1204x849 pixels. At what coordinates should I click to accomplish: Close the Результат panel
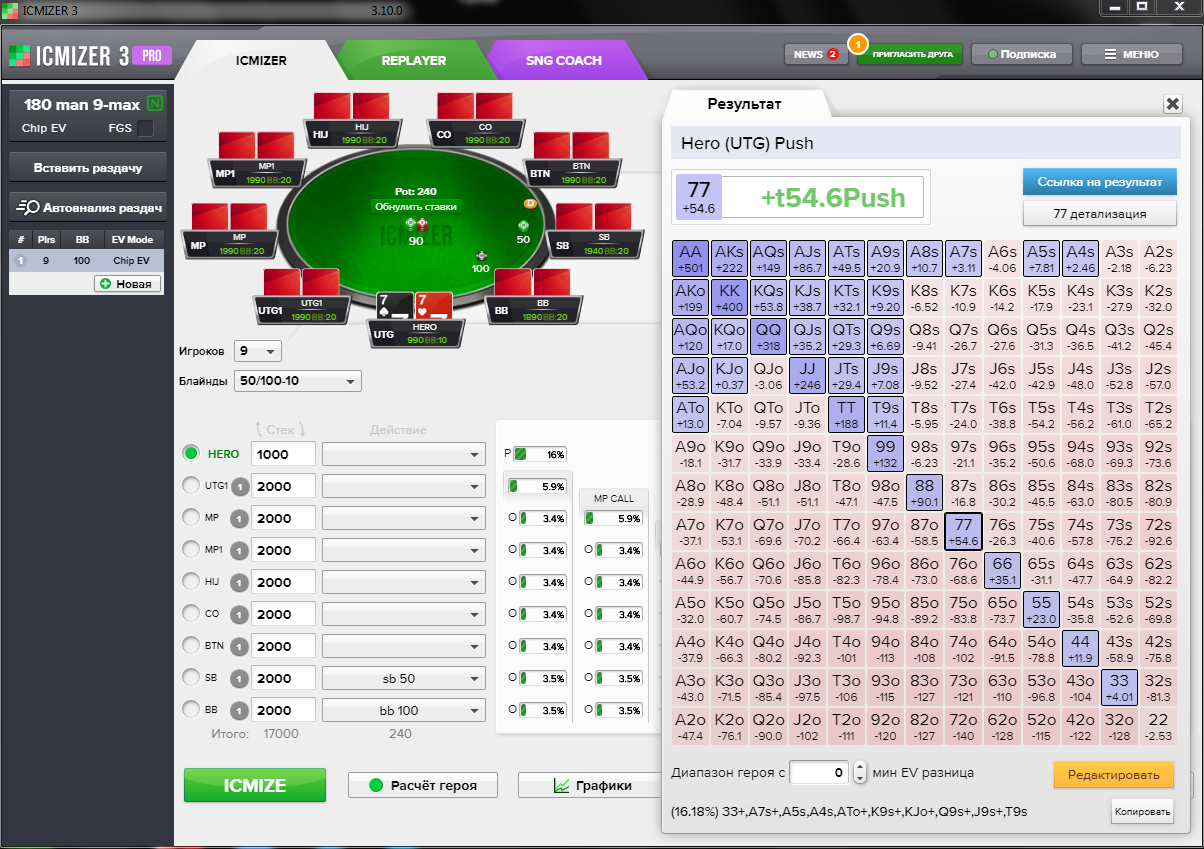click(x=1172, y=104)
